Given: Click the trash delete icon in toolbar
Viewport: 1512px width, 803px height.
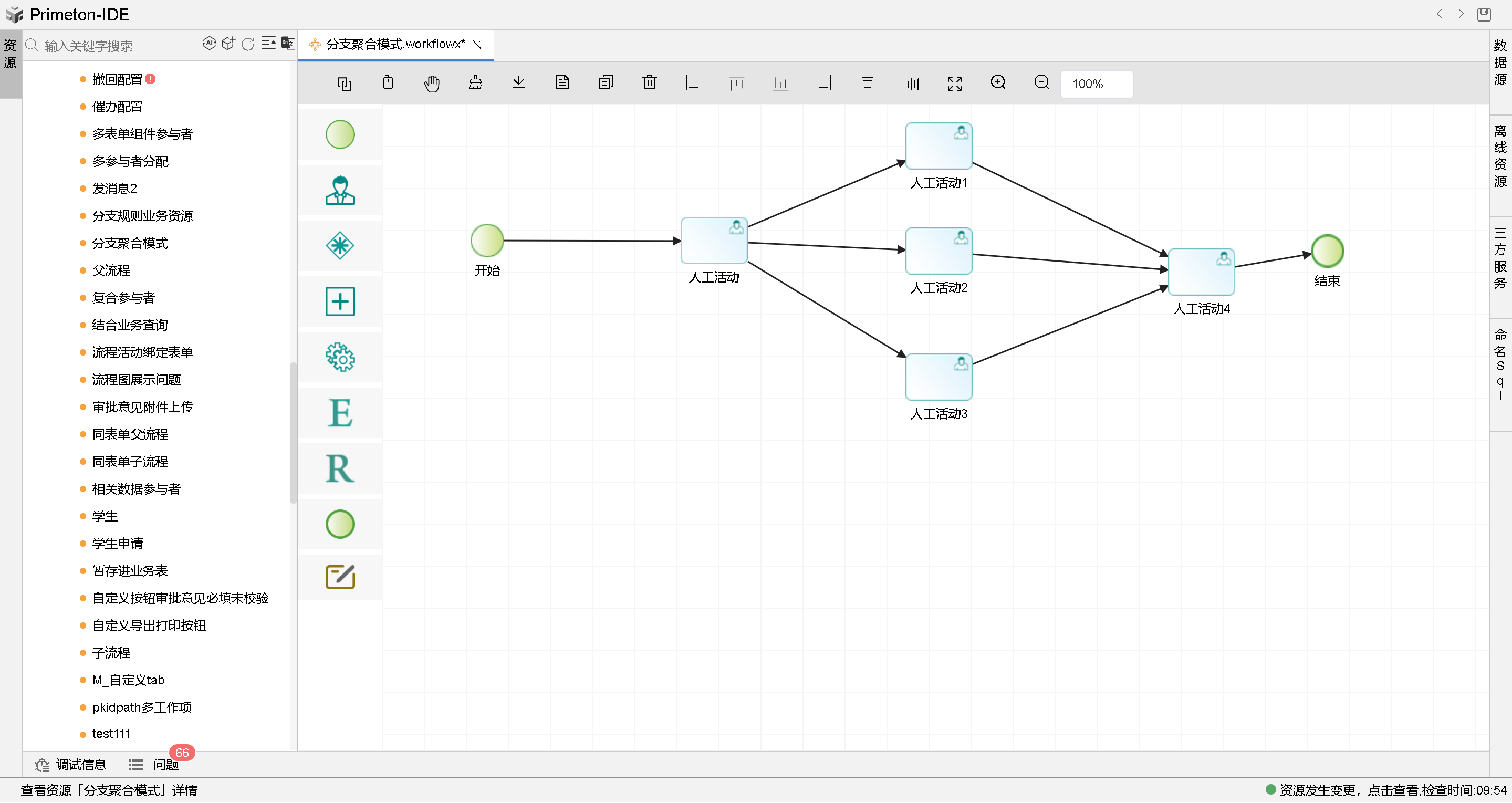Looking at the screenshot, I should [649, 83].
